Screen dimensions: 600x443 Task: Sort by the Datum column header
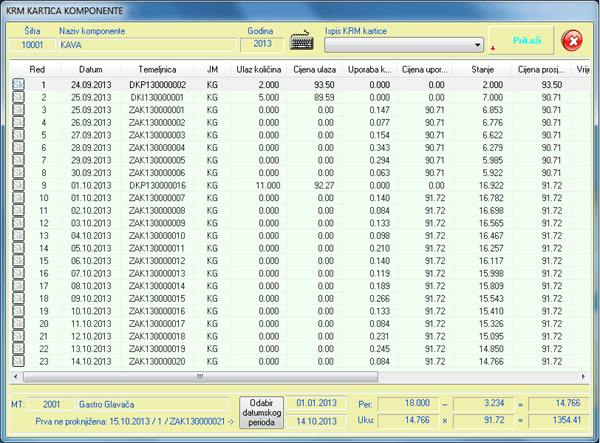(x=91, y=69)
